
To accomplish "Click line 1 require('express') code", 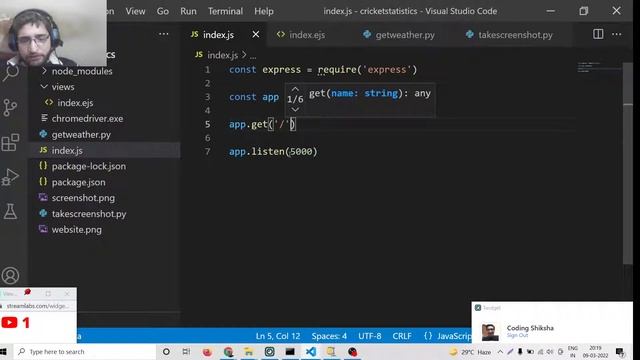I will (367, 70).
